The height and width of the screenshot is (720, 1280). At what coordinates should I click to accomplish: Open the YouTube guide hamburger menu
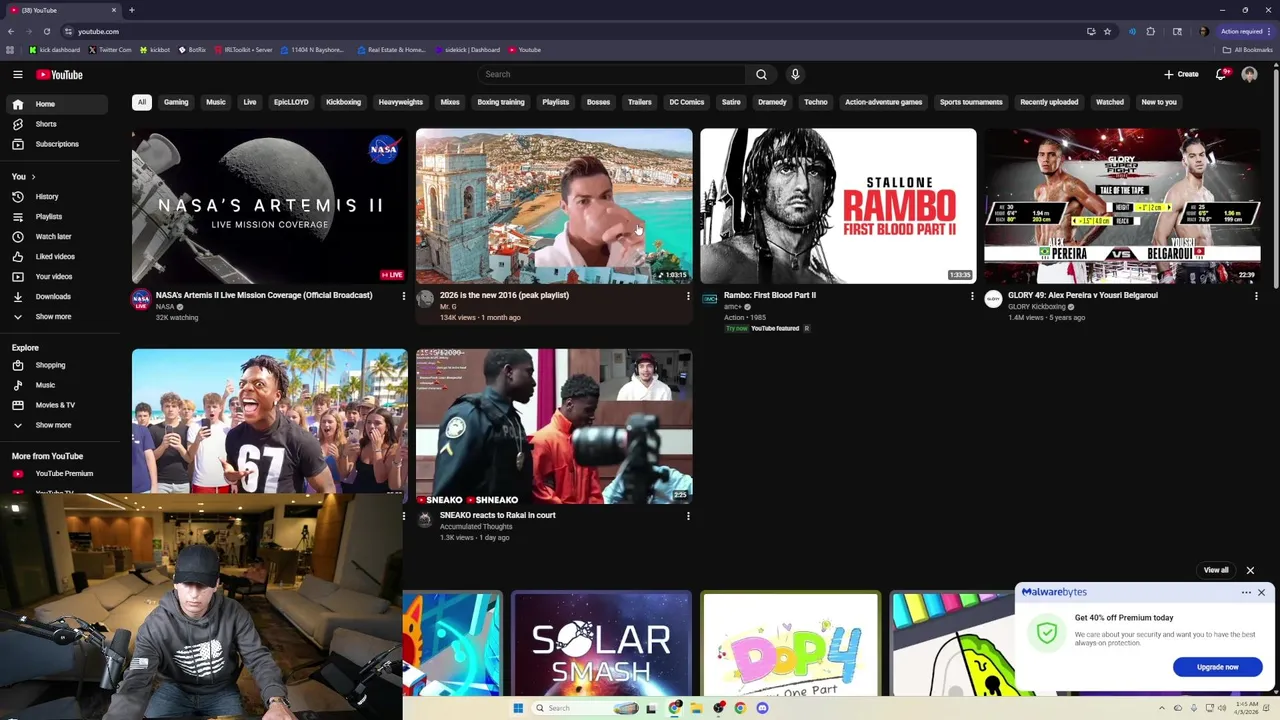click(18, 74)
